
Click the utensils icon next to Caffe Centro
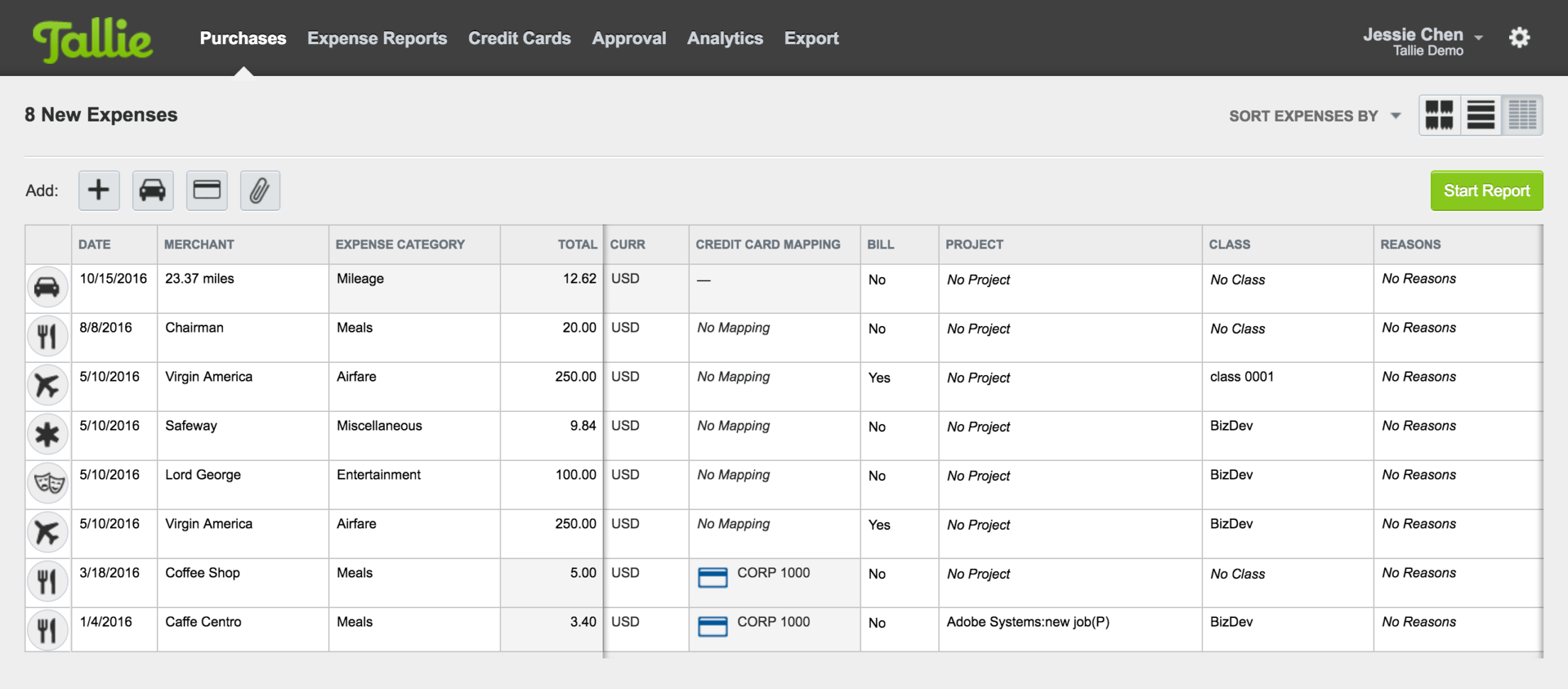pyautogui.click(x=48, y=629)
